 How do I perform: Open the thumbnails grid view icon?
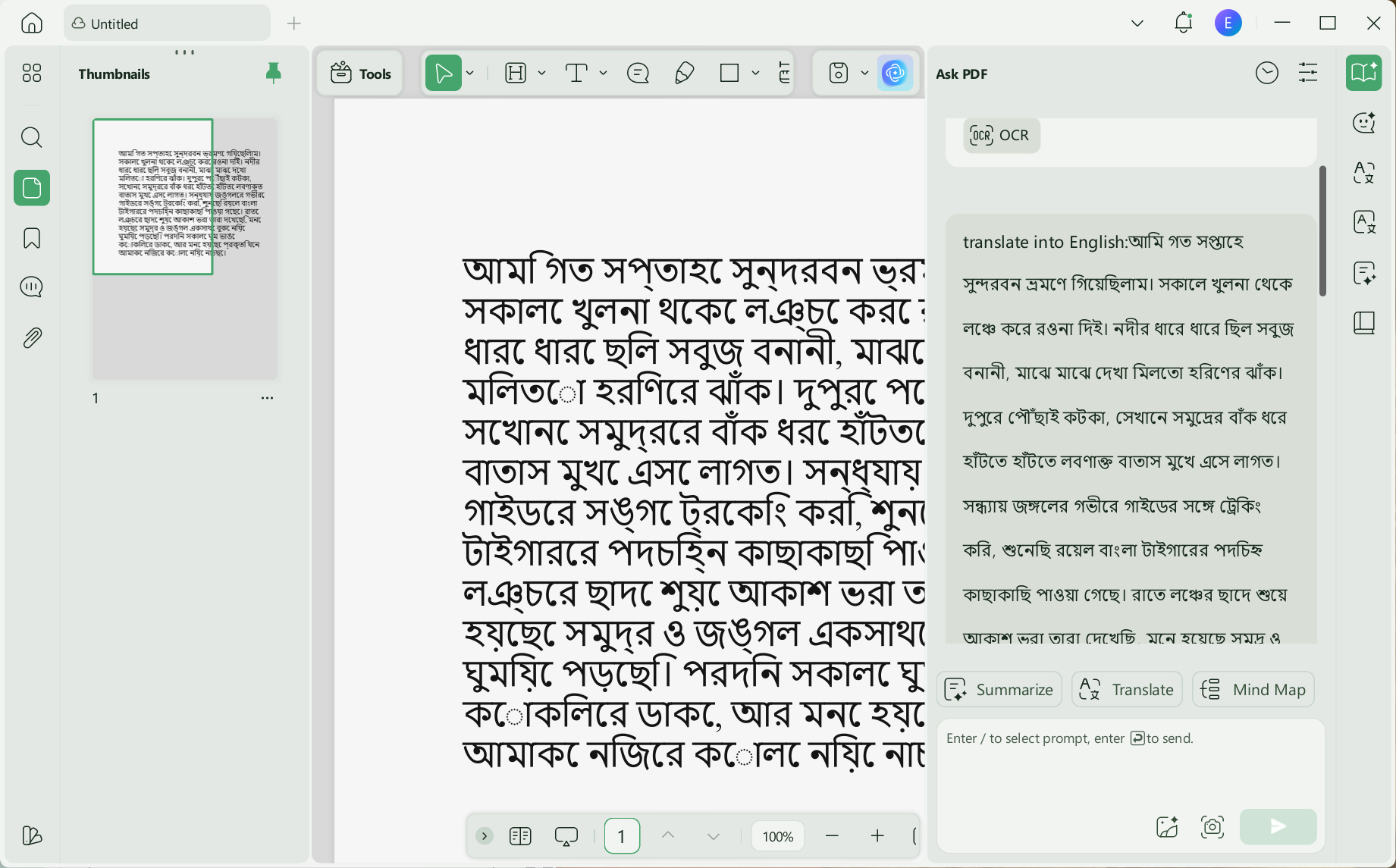point(32,73)
